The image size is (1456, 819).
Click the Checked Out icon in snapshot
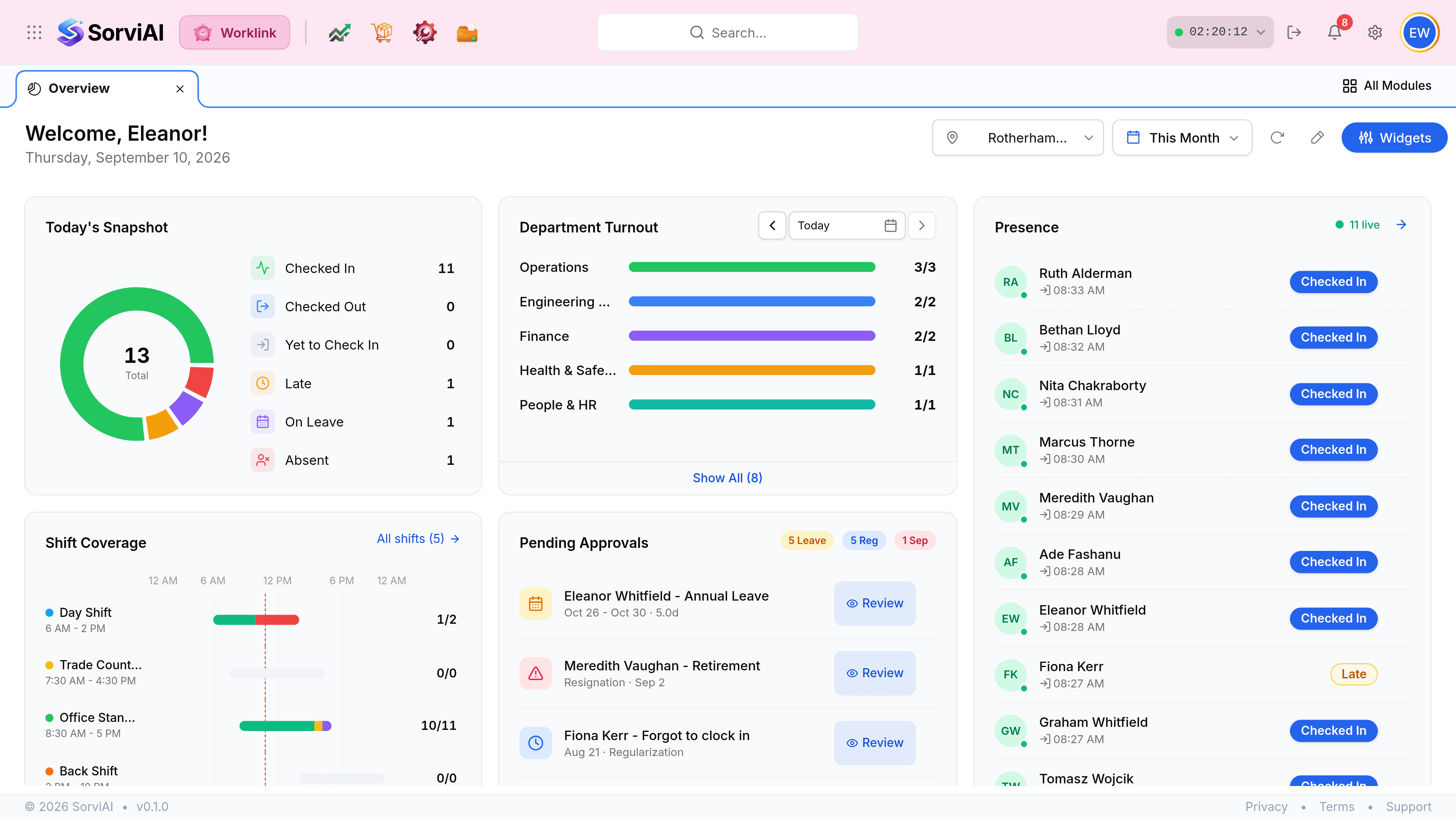(x=263, y=306)
